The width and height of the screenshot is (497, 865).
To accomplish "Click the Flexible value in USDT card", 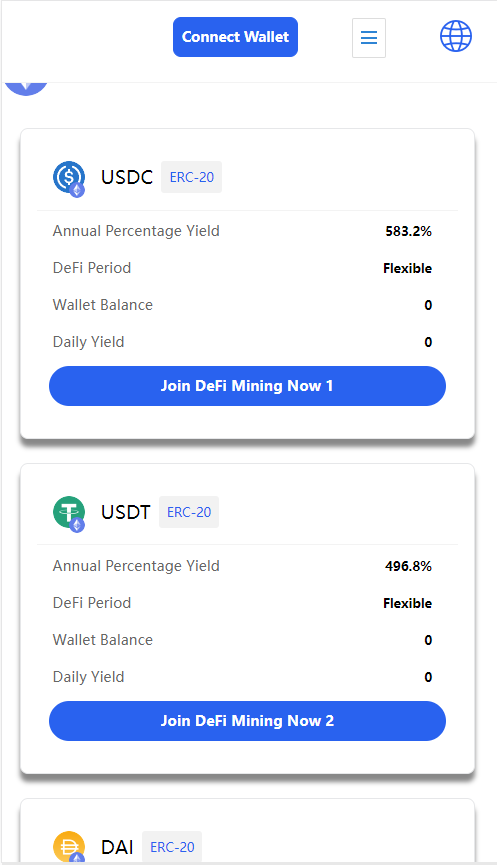I will tap(408, 603).
